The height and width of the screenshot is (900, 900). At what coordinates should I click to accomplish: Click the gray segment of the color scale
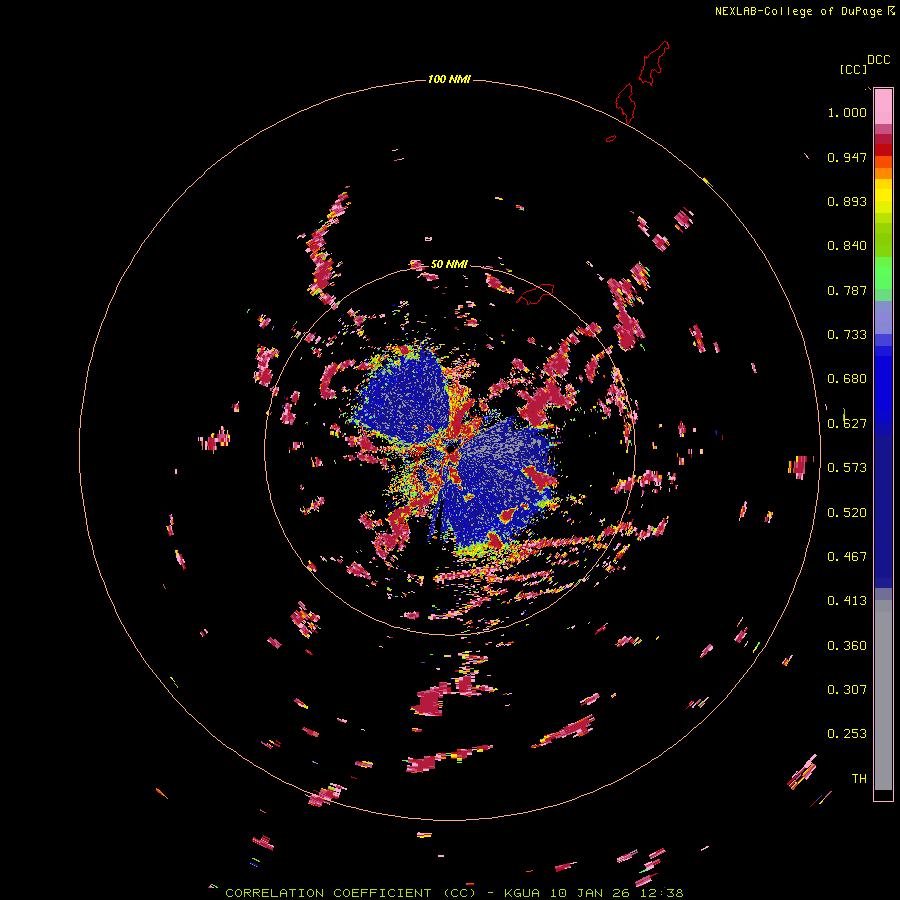(883, 695)
